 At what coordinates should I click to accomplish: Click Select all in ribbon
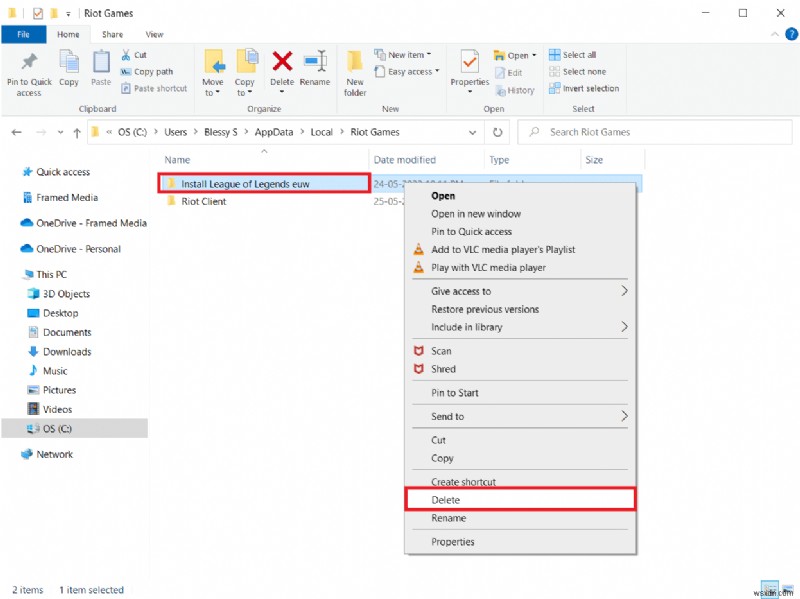572,55
